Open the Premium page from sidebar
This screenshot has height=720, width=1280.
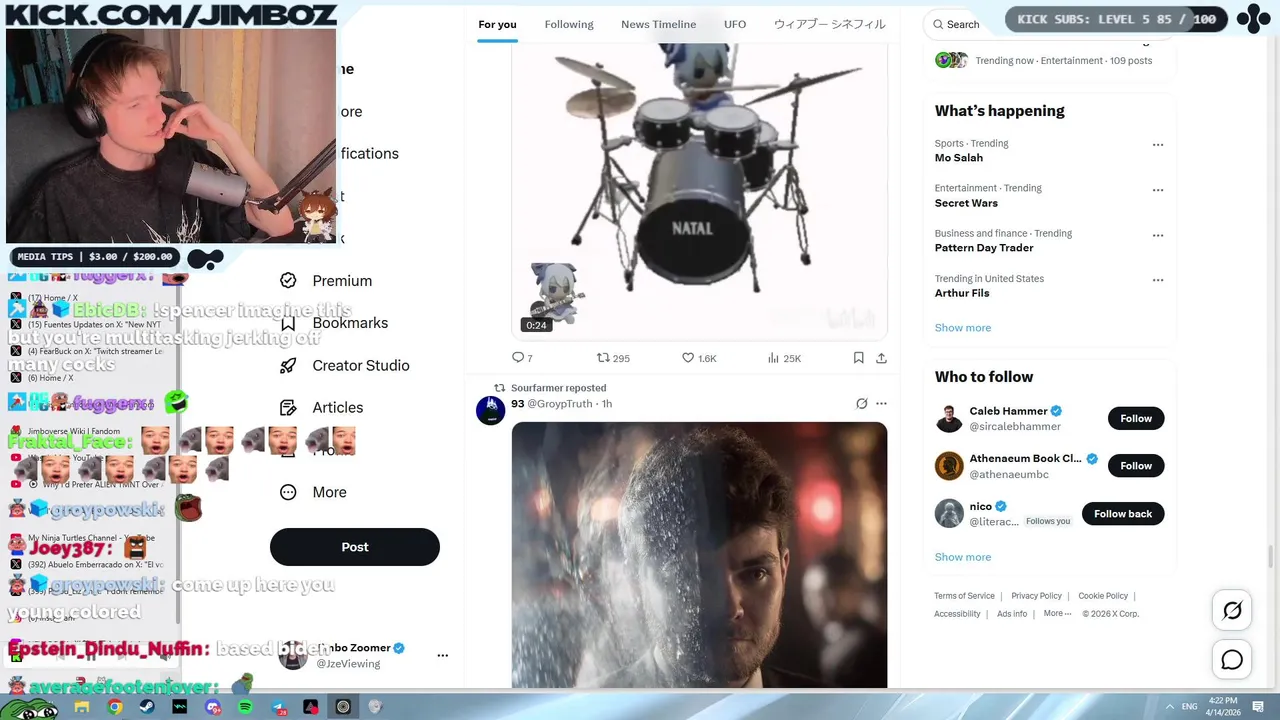coord(326,281)
